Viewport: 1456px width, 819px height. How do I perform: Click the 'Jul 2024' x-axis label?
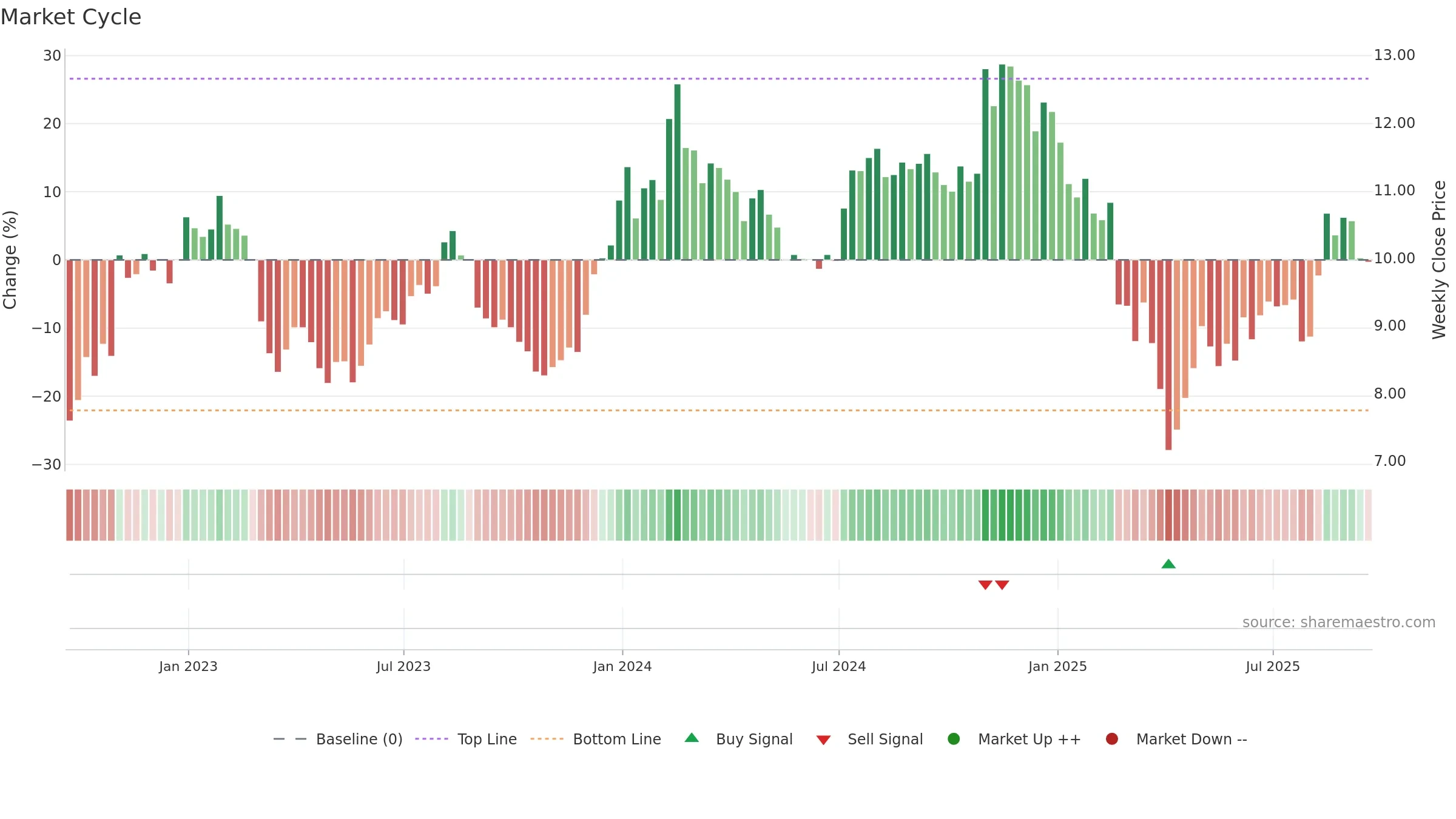[839, 666]
